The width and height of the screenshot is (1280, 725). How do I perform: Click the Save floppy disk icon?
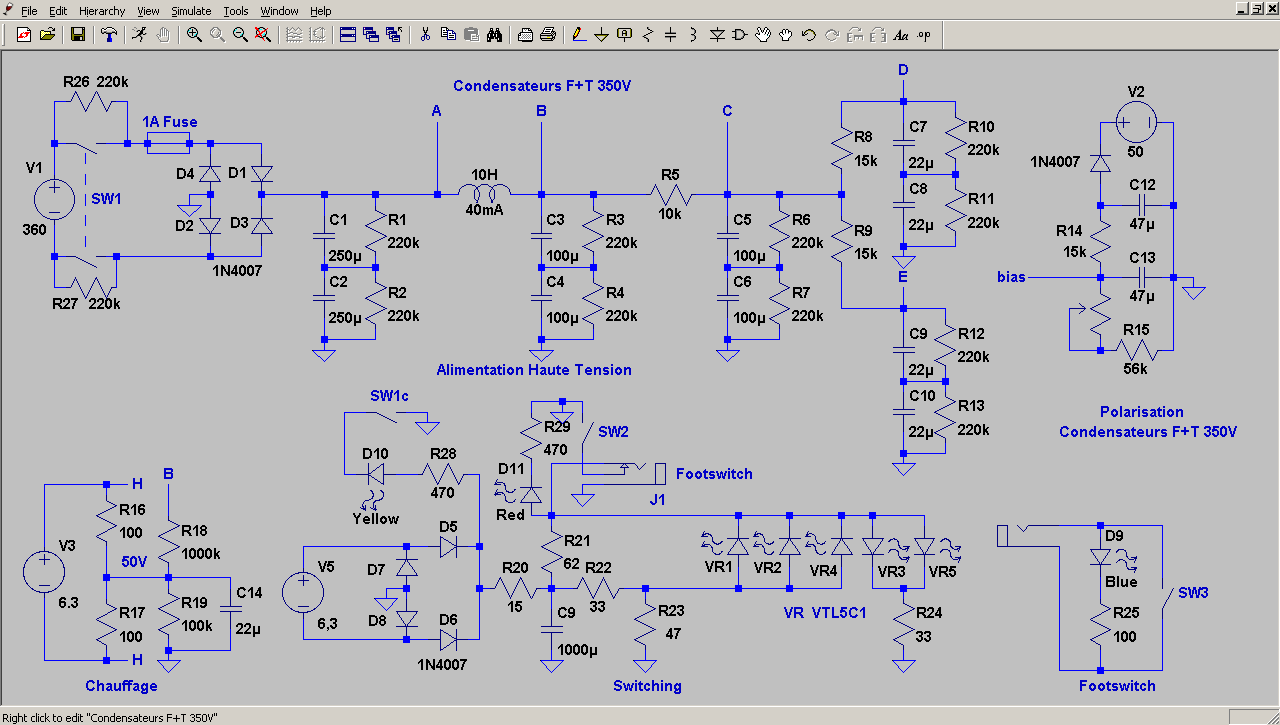pos(77,34)
